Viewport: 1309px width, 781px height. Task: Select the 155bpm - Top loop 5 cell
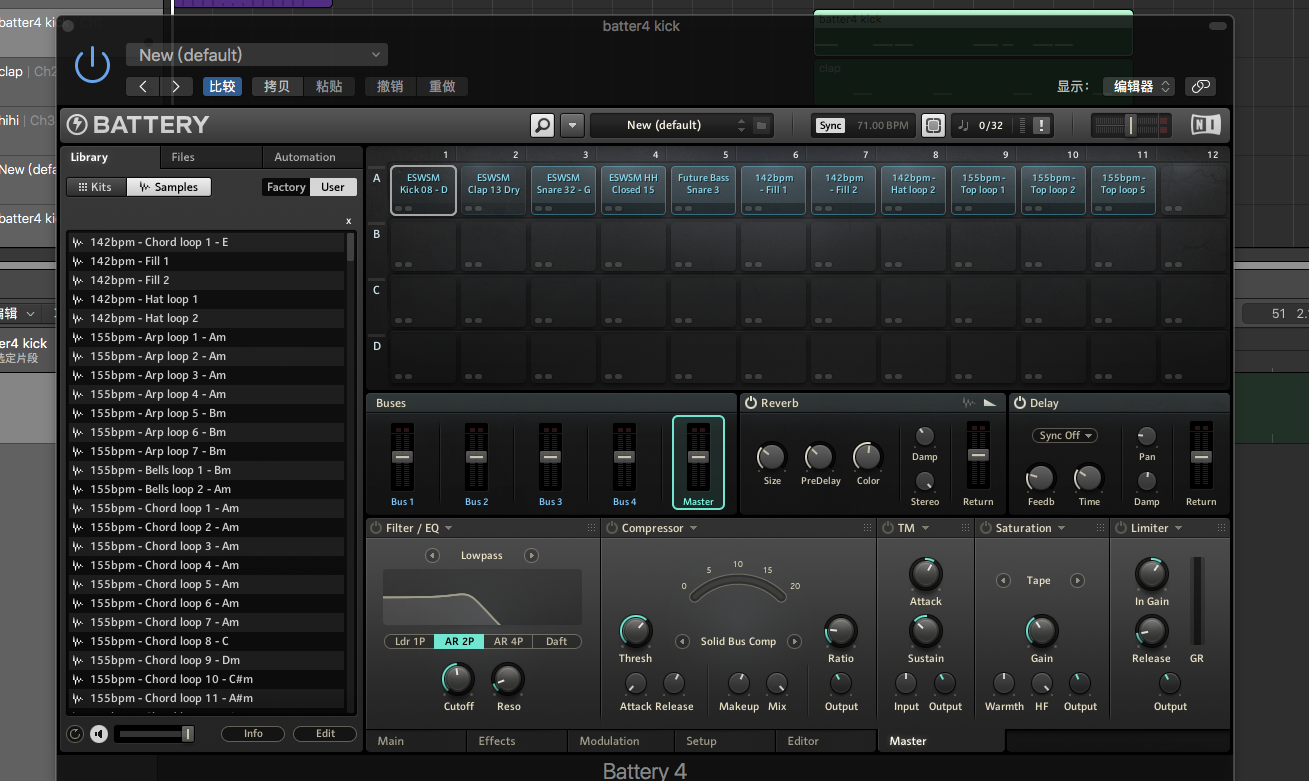pyautogui.click(x=1123, y=190)
